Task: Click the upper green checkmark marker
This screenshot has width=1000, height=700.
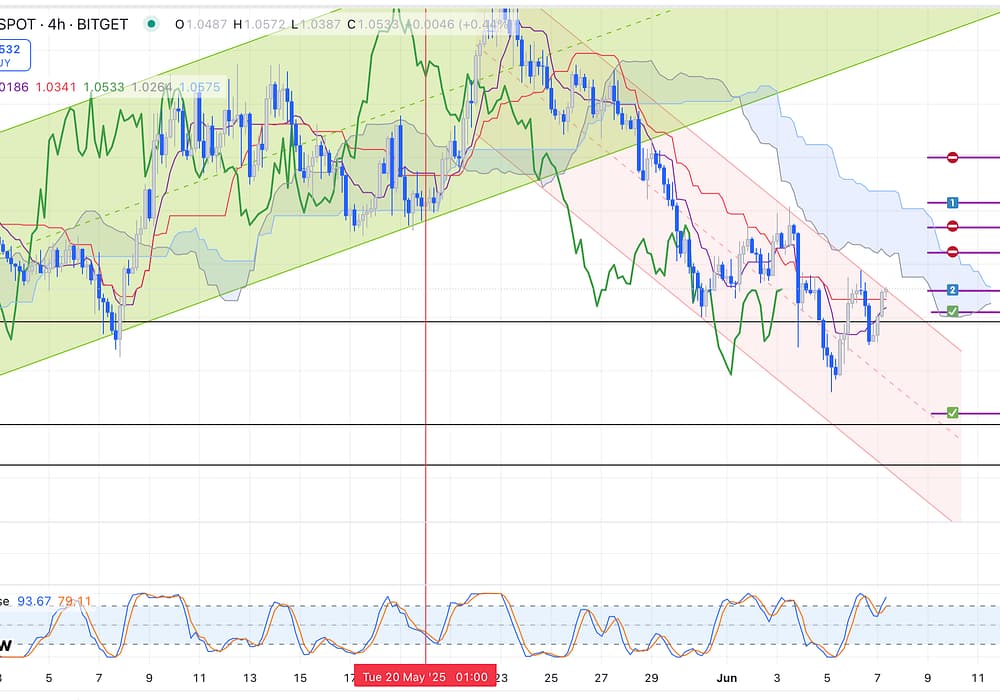Action: [953, 312]
